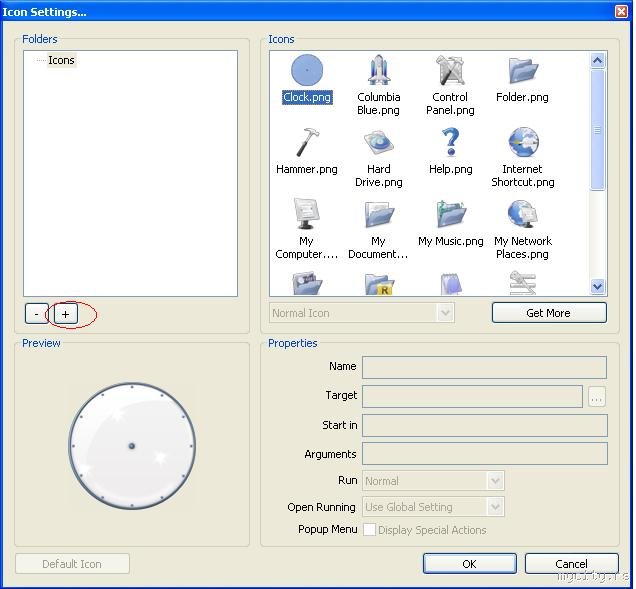Click the plus button to add folder
This screenshot has width=636, height=589.
(x=66, y=314)
